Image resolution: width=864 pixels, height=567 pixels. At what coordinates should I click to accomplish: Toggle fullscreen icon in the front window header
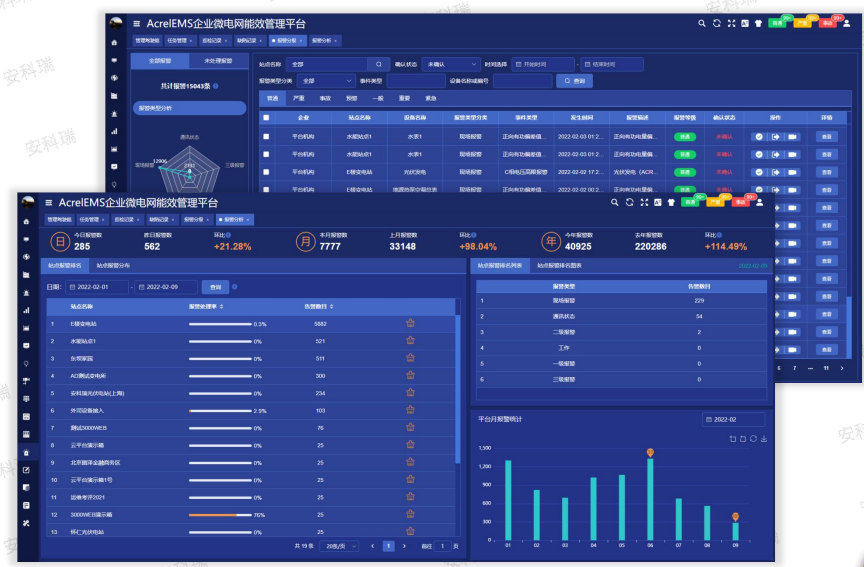click(x=644, y=202)
